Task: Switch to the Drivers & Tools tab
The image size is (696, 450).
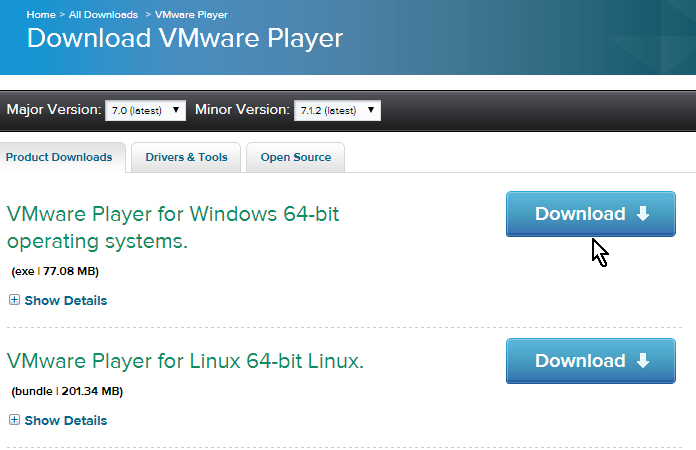Action: coord(186,157)
